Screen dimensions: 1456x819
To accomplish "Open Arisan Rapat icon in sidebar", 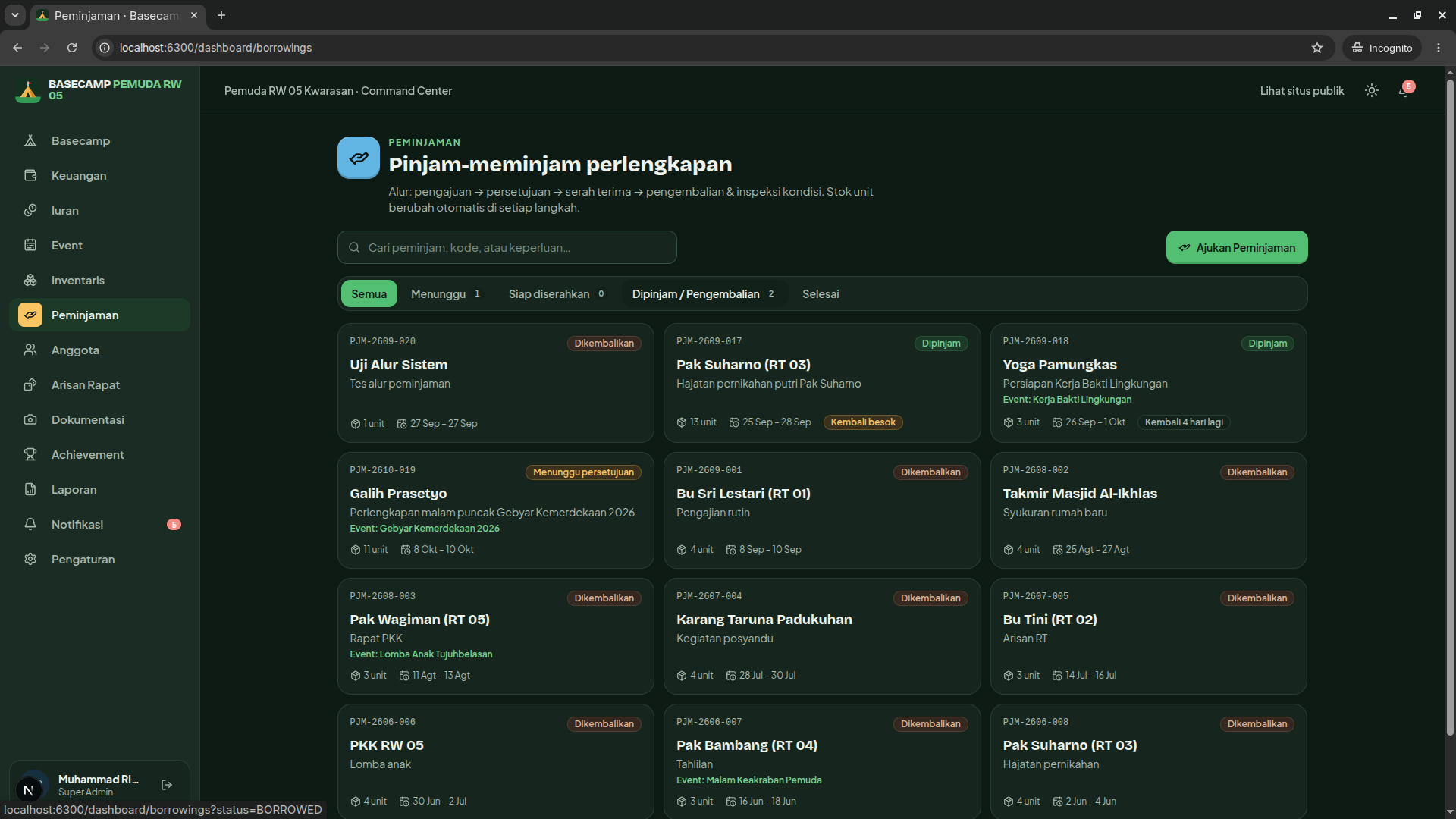I will point(30,385).
